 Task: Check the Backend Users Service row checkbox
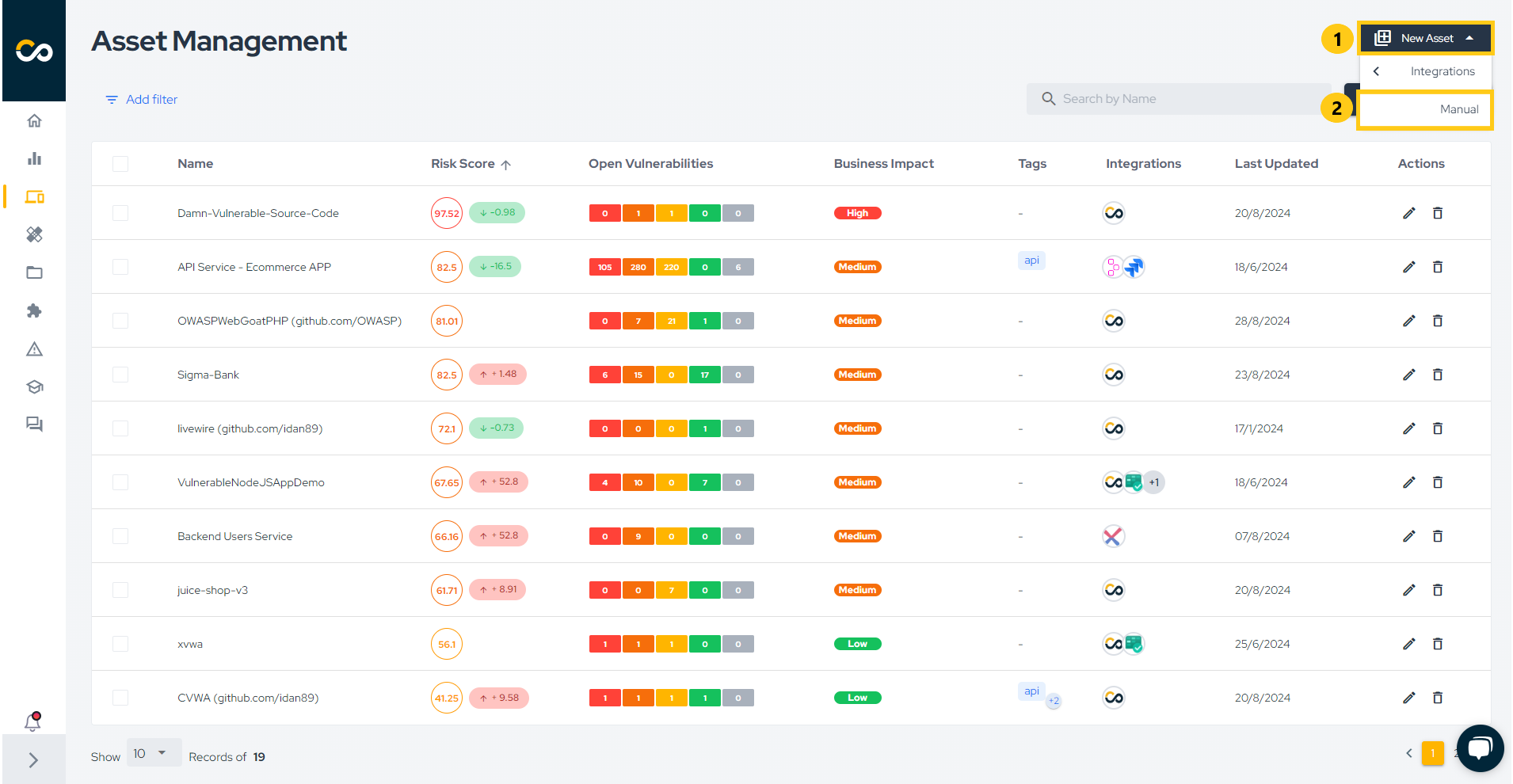[120, 536]
